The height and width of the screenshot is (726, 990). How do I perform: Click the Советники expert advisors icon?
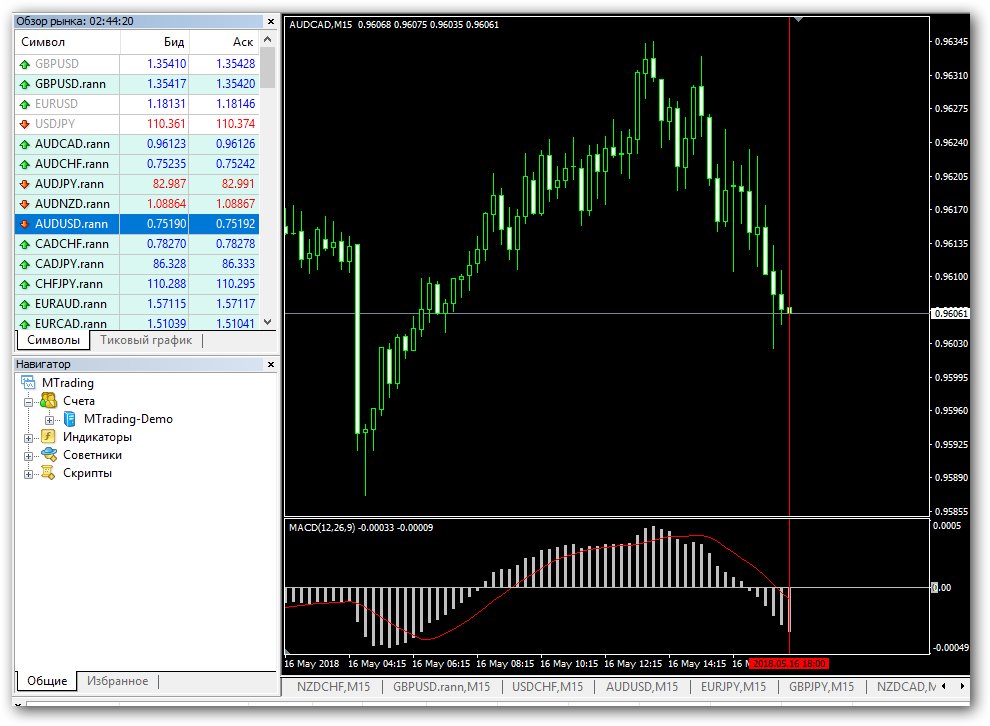point(49,455)
